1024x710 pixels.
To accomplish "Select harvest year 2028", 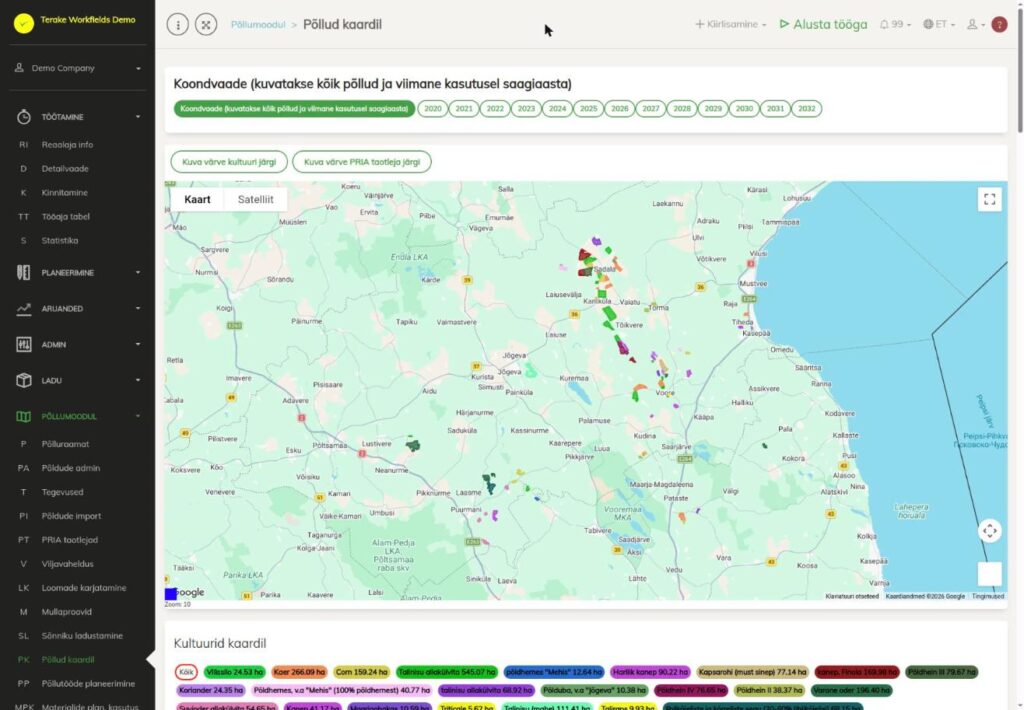I will pyautogui.click(x=682, y=108).
